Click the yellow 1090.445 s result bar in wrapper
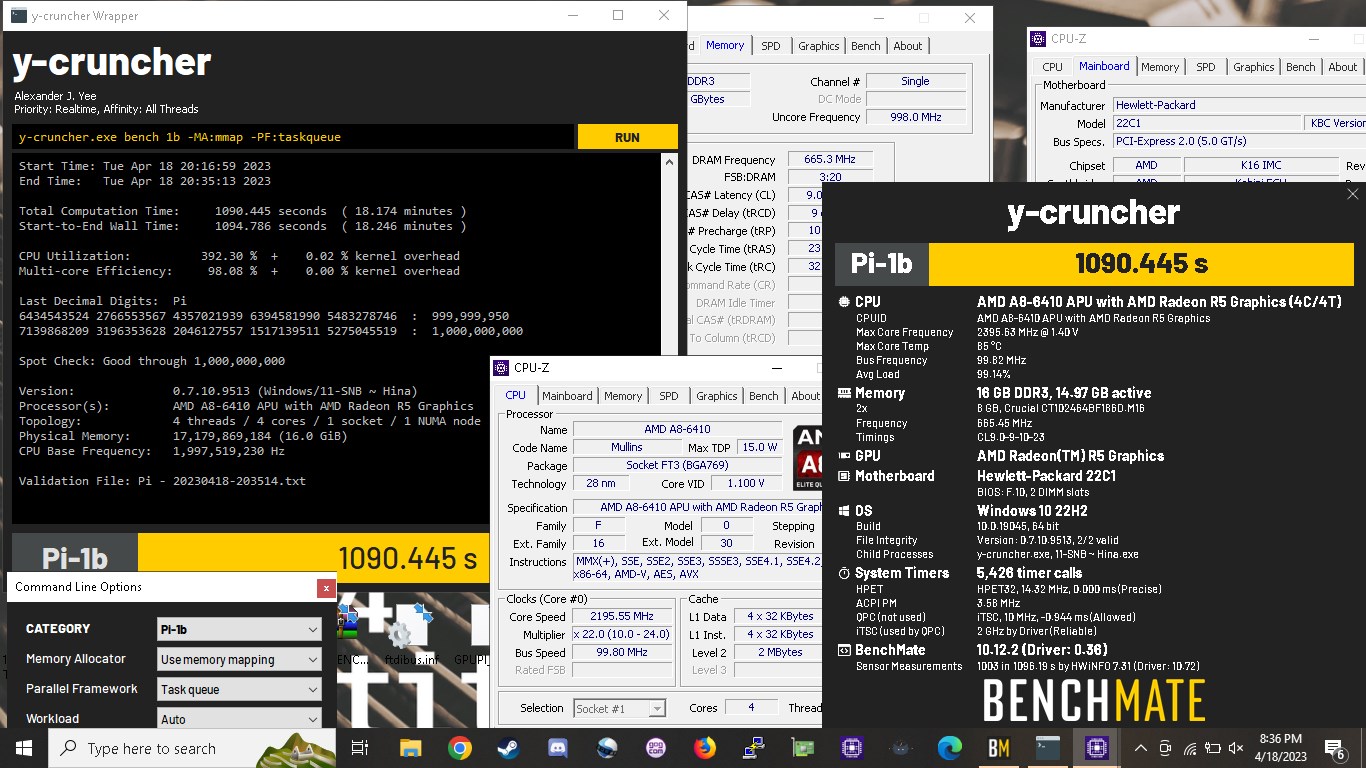Screen dimensions: 1366x768 [x=313, y=558]
